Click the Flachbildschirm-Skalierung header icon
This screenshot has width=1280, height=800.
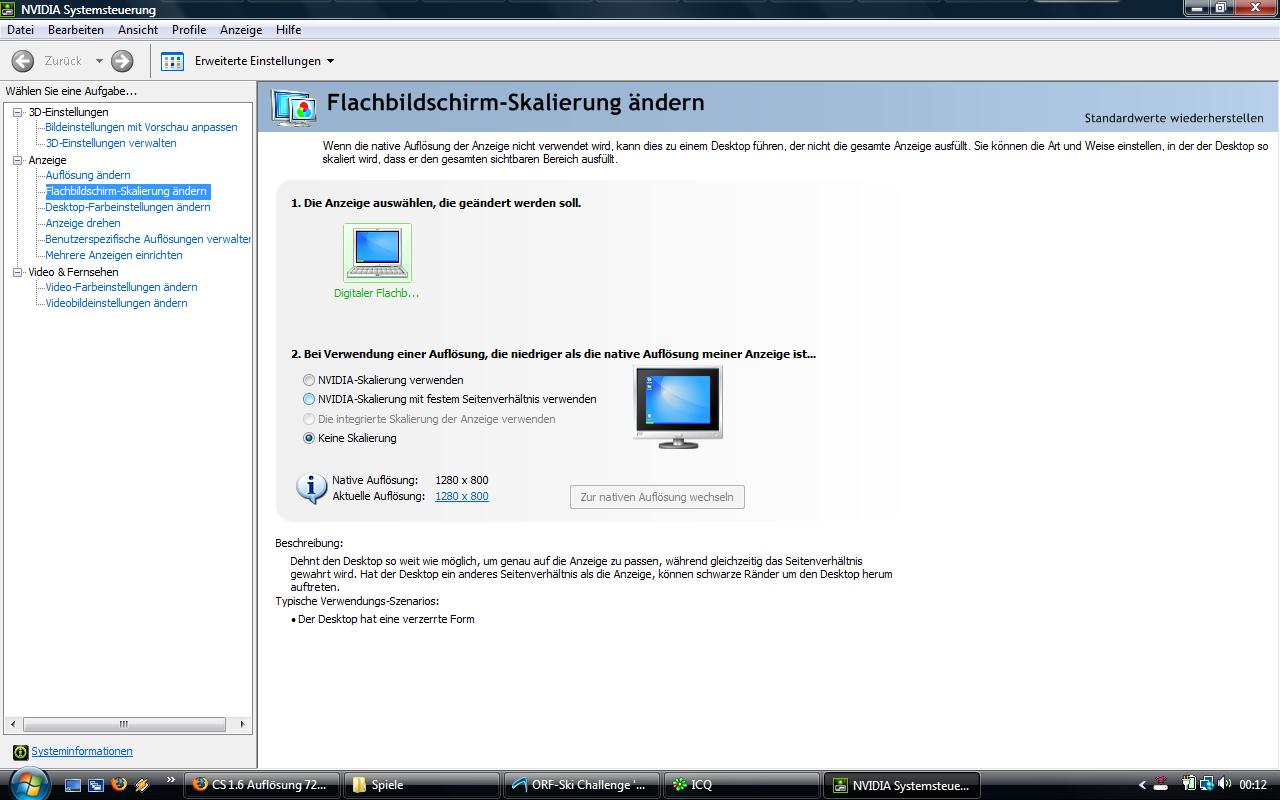(x=294, y=107)
